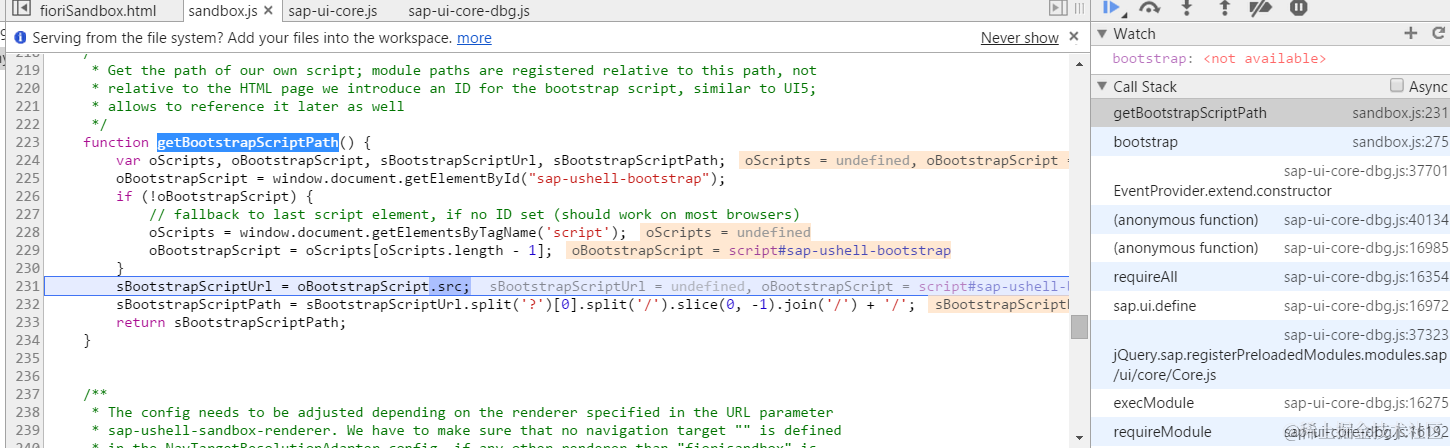The width and height of the screenshot is (1450, 448).
Task: Click the vertical scrollbar thumb of the code editor
Action: point(1079,327)
